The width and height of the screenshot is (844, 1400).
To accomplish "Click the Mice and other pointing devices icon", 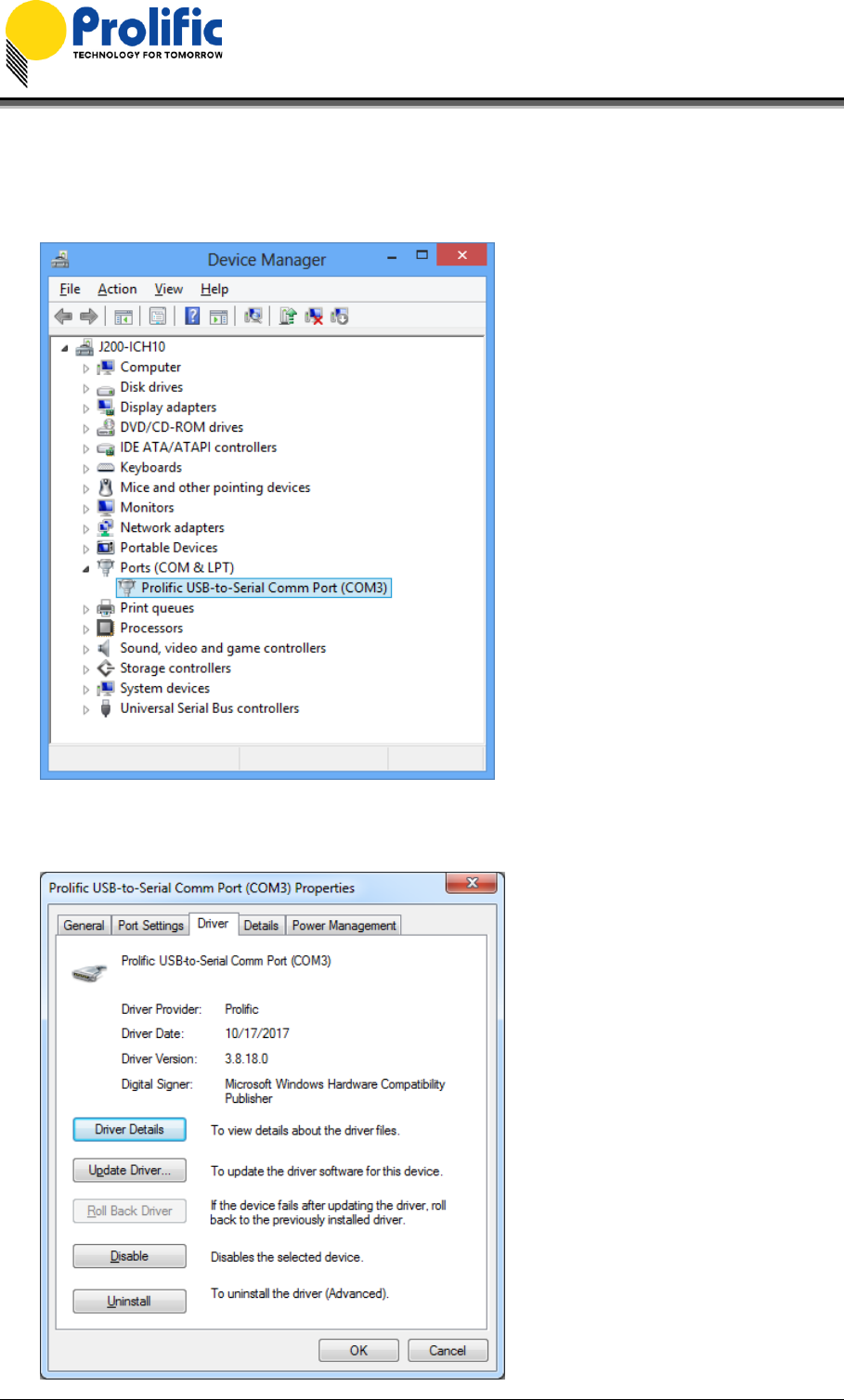I will 106,487.
